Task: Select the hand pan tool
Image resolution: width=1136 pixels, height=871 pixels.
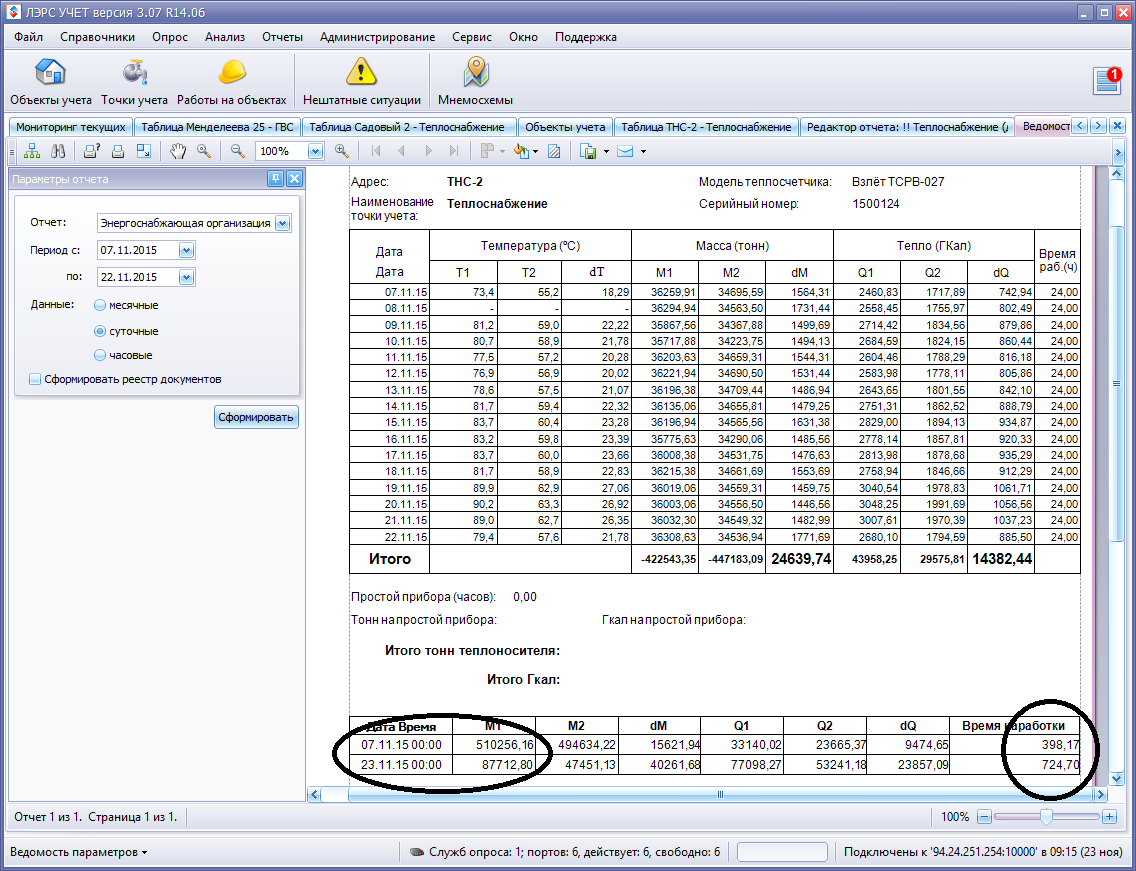Action: pyautogui.click(x=178, y=151)
